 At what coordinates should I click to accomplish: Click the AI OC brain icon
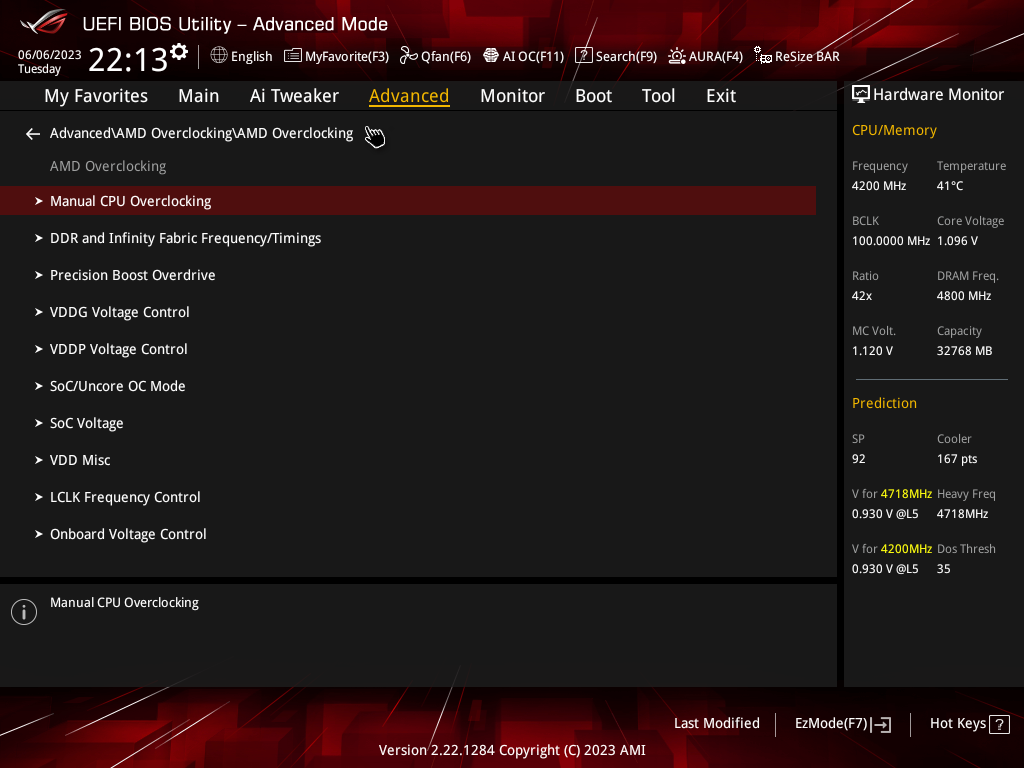[x=490, y=56]
